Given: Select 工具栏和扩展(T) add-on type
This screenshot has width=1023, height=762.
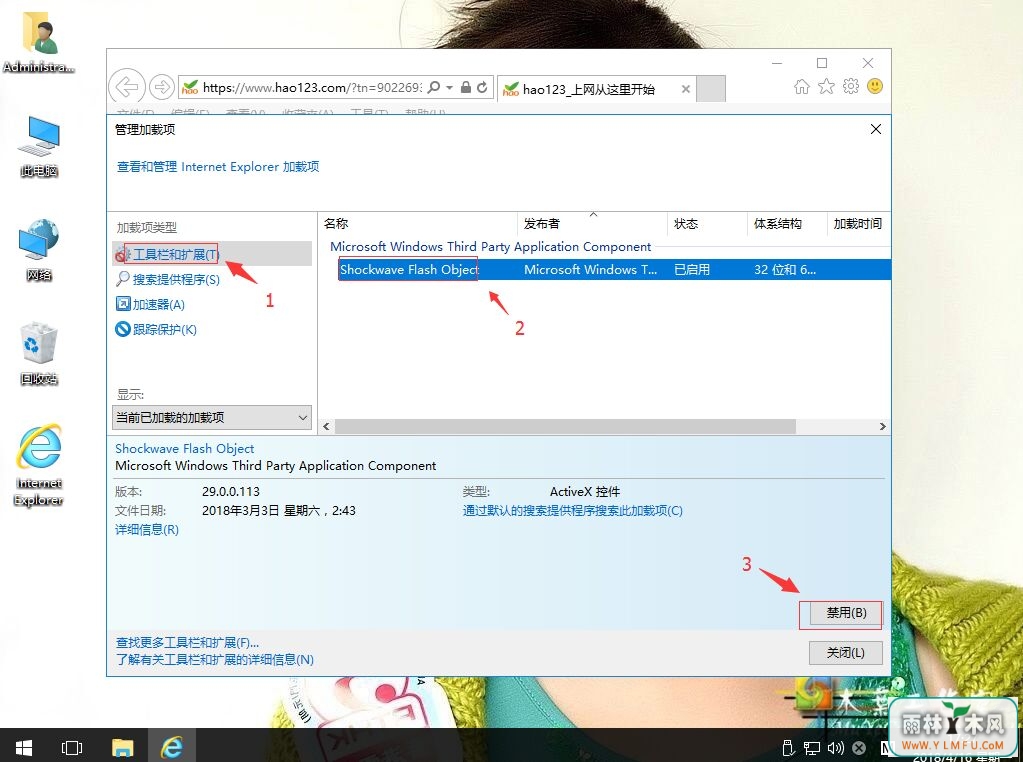Looking at the screenshot, I should [212, 254].
